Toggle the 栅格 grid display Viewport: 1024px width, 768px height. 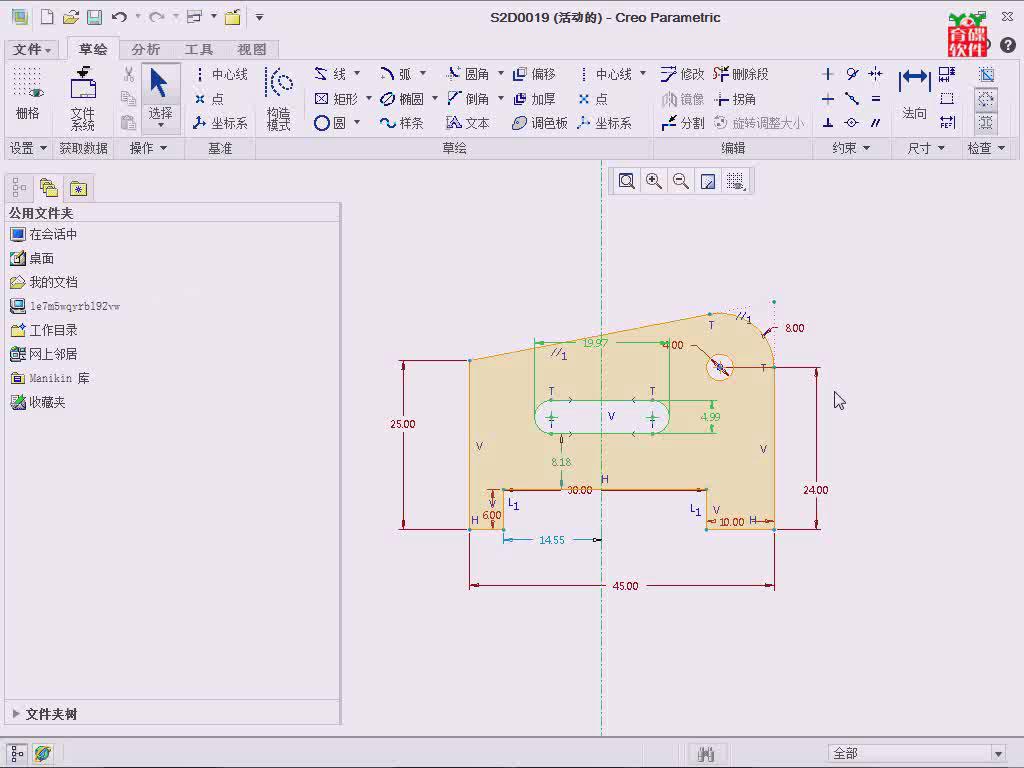point(27,95)
